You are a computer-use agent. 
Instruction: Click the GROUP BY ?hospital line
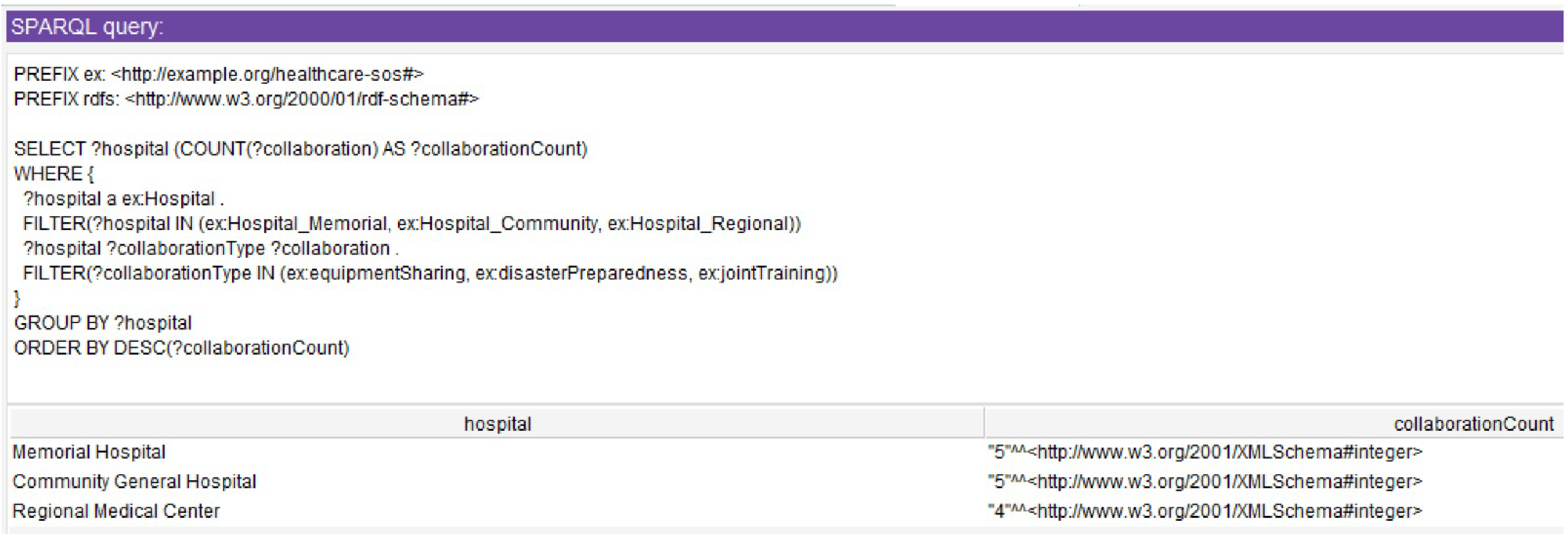click(102, 323)
